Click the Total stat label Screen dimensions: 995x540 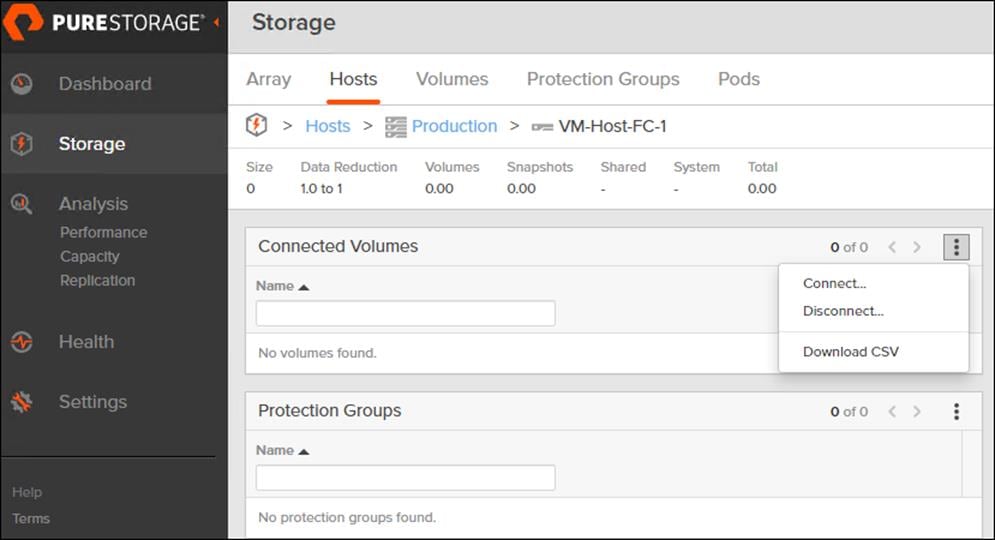762,167
